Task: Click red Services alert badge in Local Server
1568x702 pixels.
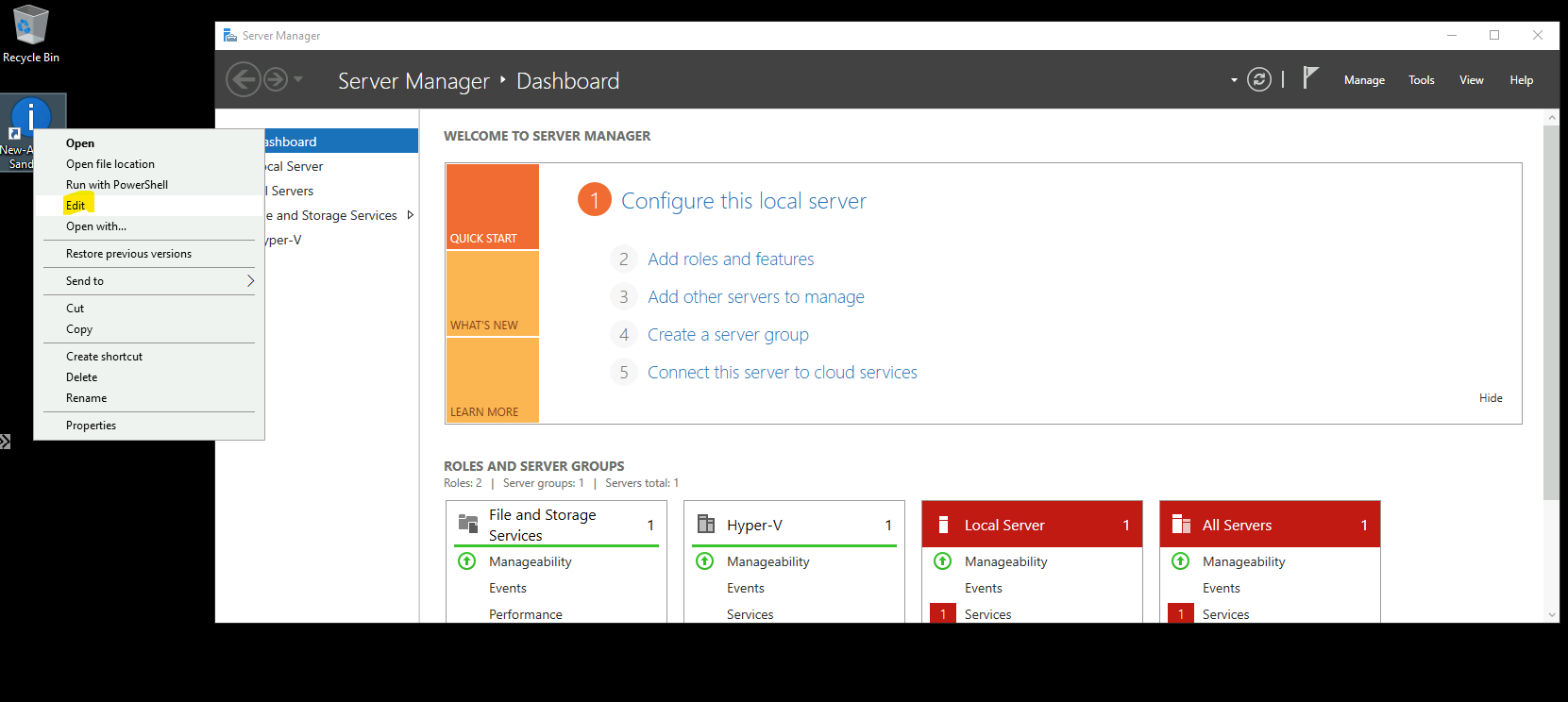Action: (x=942, y=613)
